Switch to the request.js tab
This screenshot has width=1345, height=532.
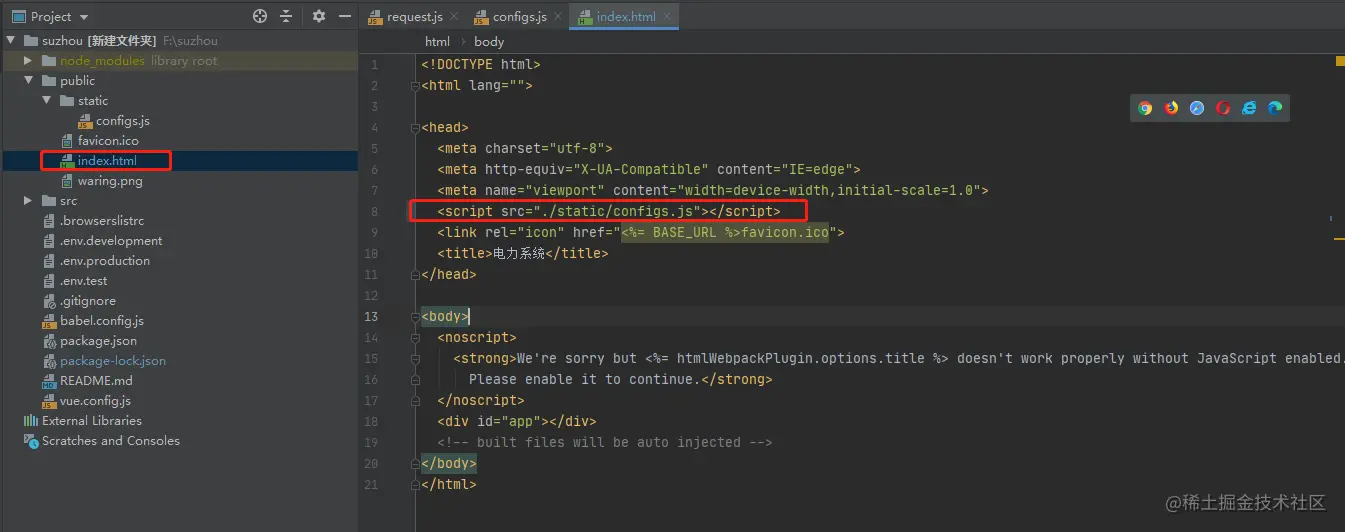[414, 17]
